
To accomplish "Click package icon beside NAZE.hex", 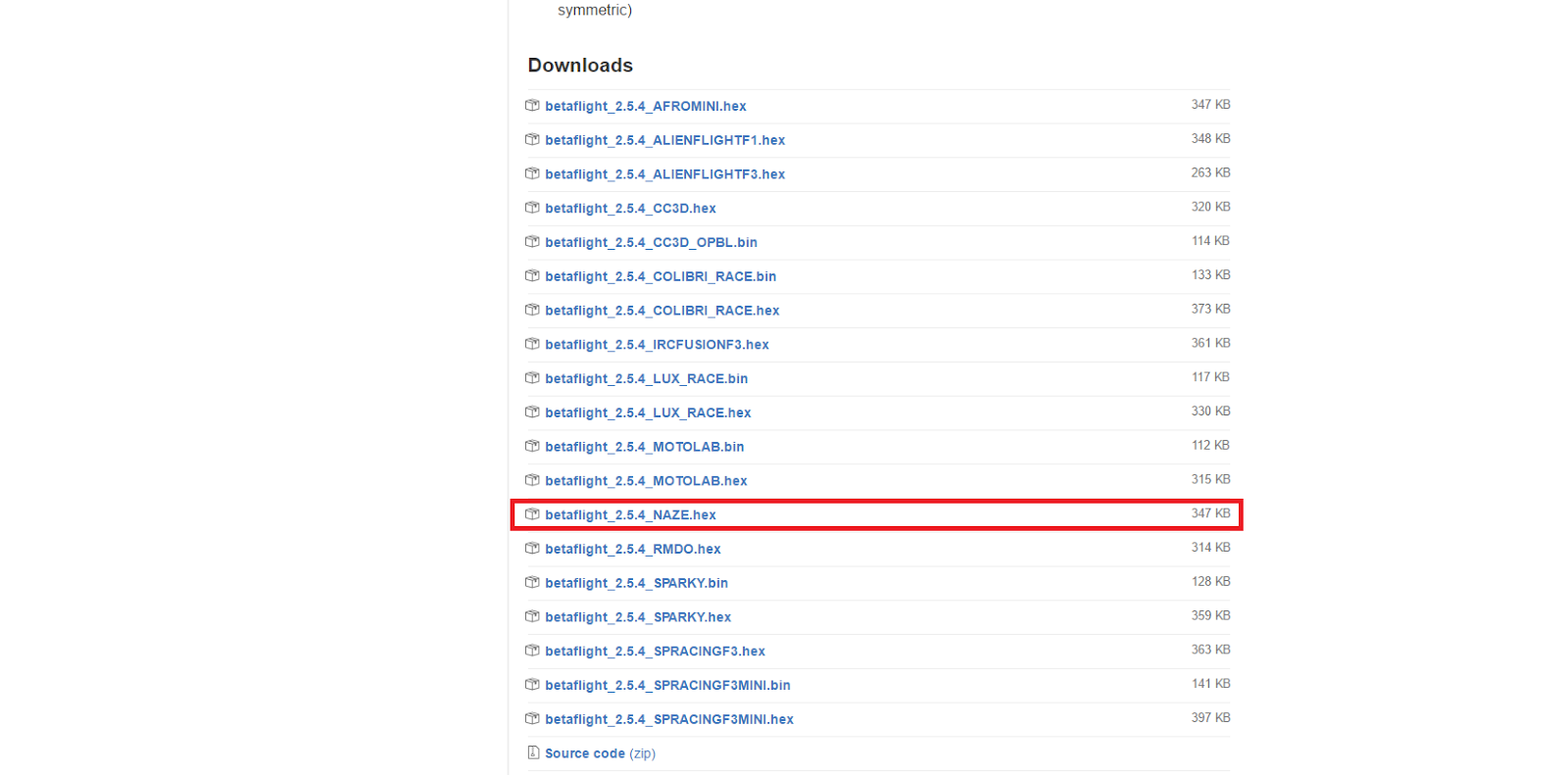I will coord(532,514).
